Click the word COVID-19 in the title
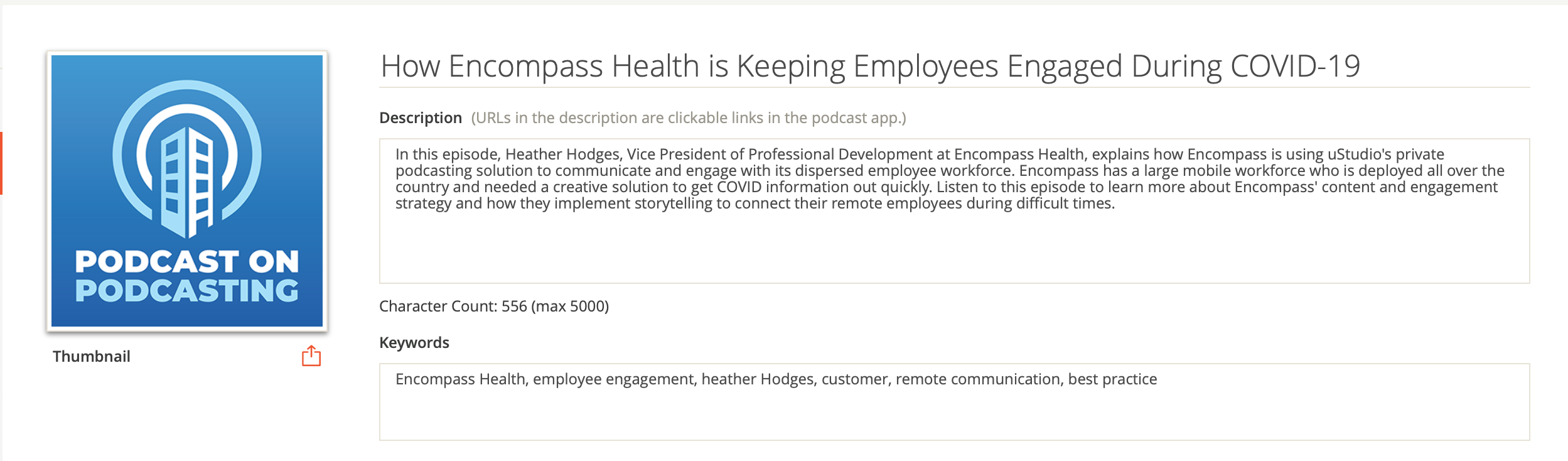This screenshot has width=1568, height=461. tap(1295, 67)
